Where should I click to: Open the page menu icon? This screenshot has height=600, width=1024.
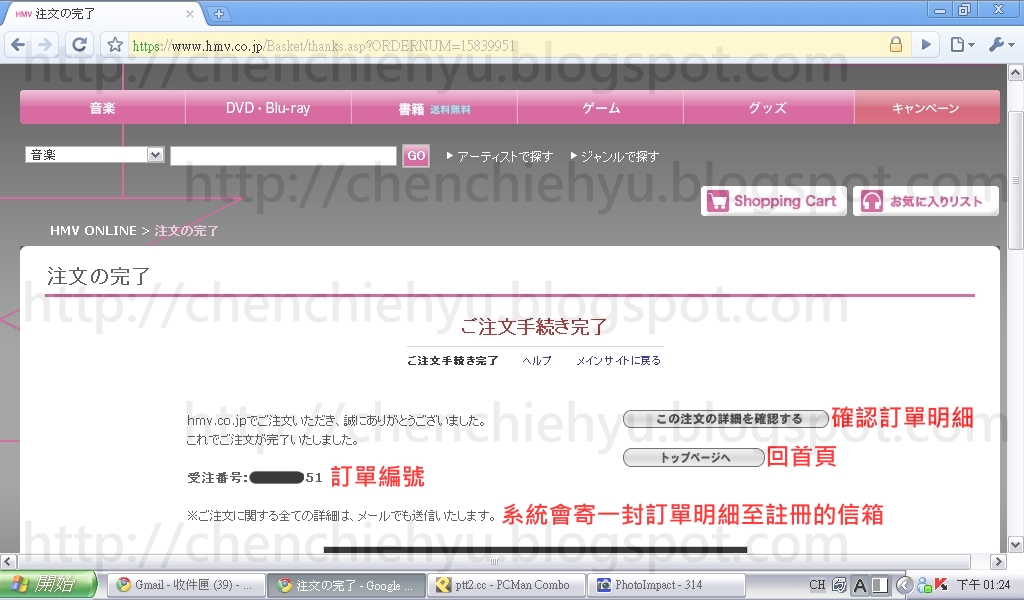tap(962, 44)
